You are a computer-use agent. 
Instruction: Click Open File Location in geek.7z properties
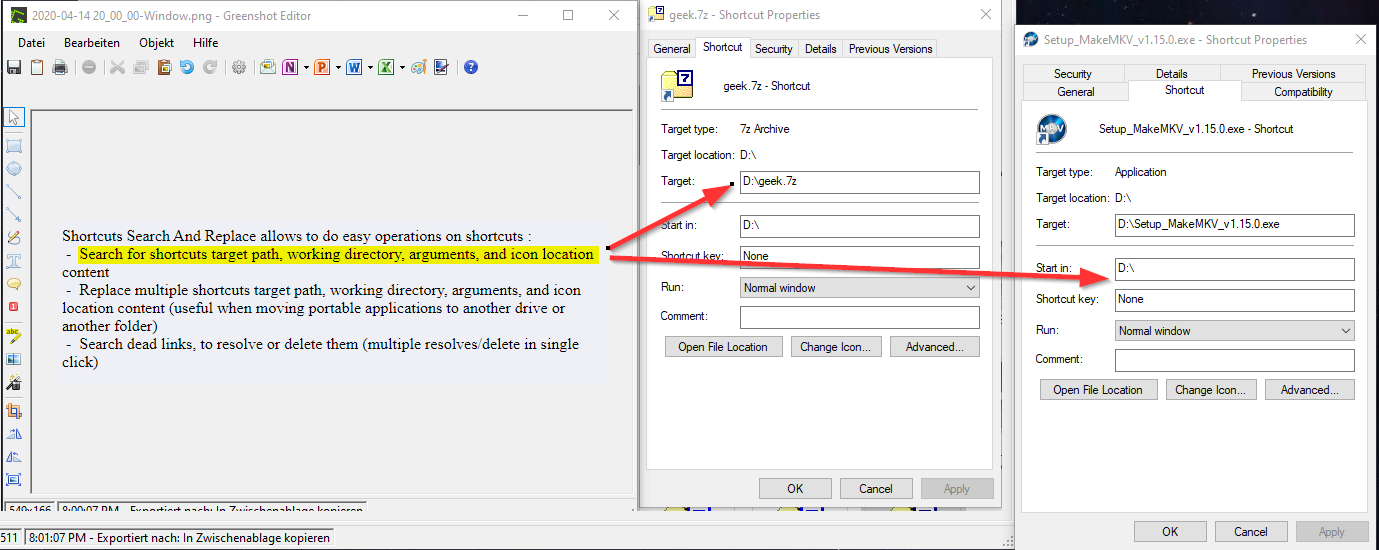(723, 347)
